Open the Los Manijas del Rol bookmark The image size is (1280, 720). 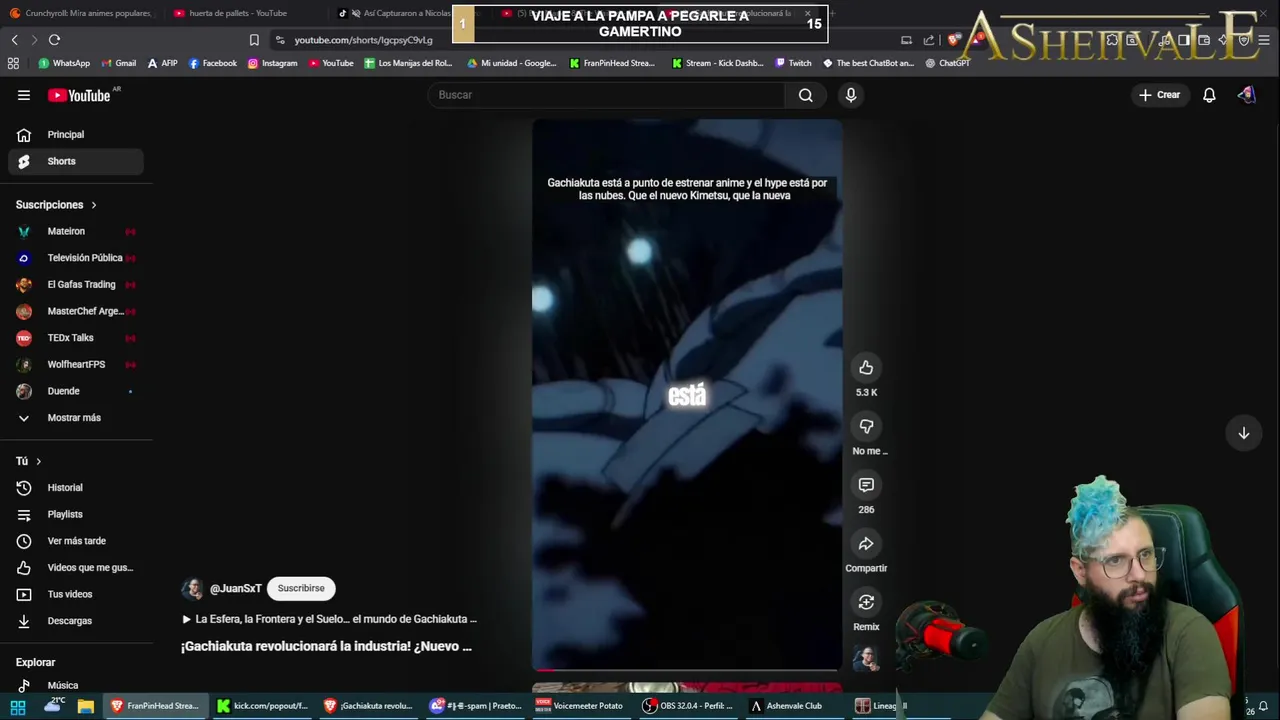408,63
